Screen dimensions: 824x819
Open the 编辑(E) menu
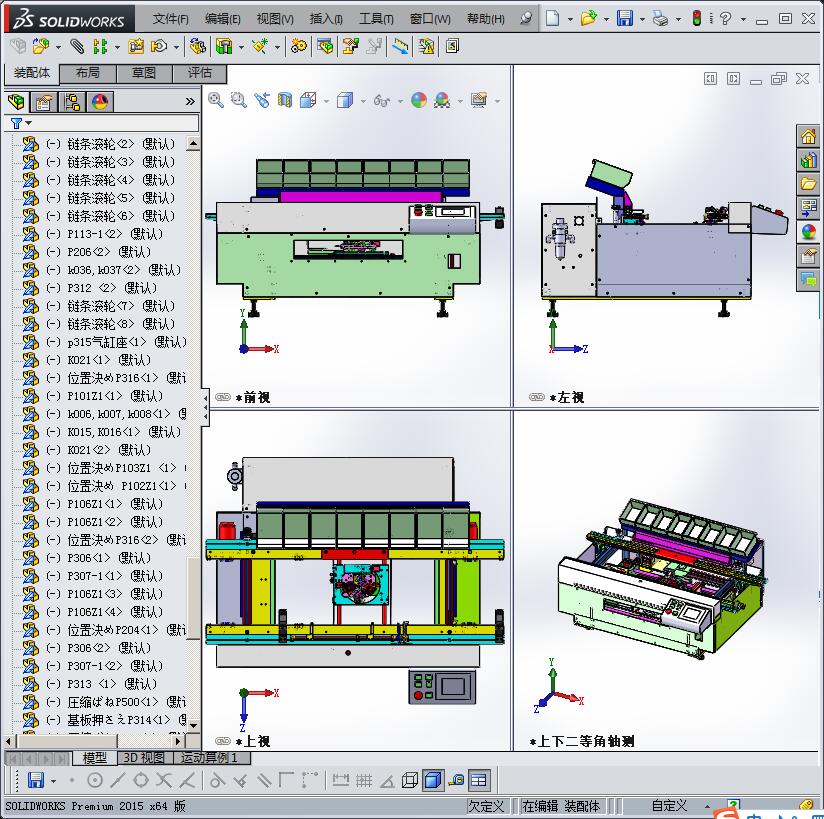tap(223, 19)
